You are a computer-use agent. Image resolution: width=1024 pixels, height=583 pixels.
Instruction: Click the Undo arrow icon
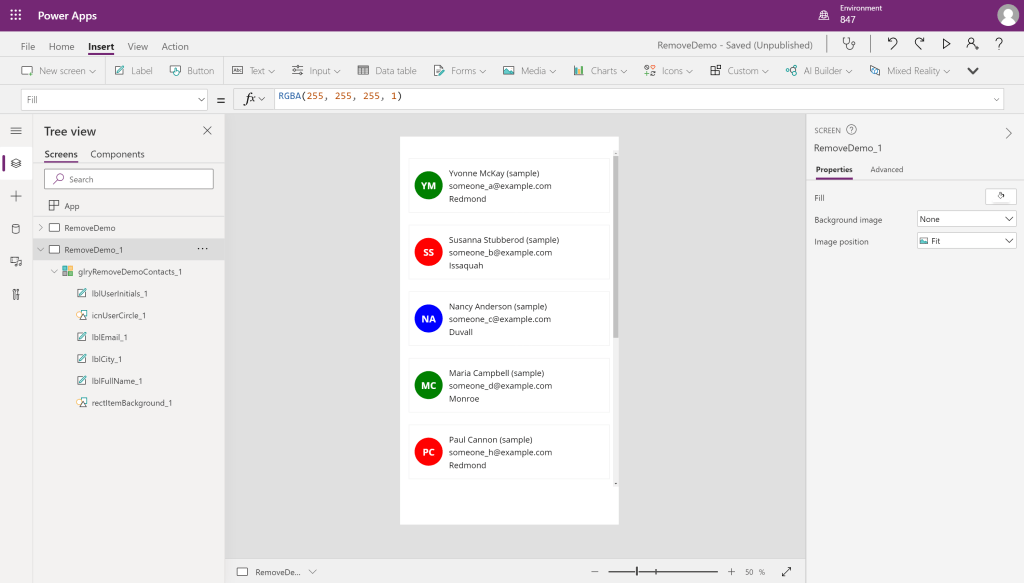(892, 44)
